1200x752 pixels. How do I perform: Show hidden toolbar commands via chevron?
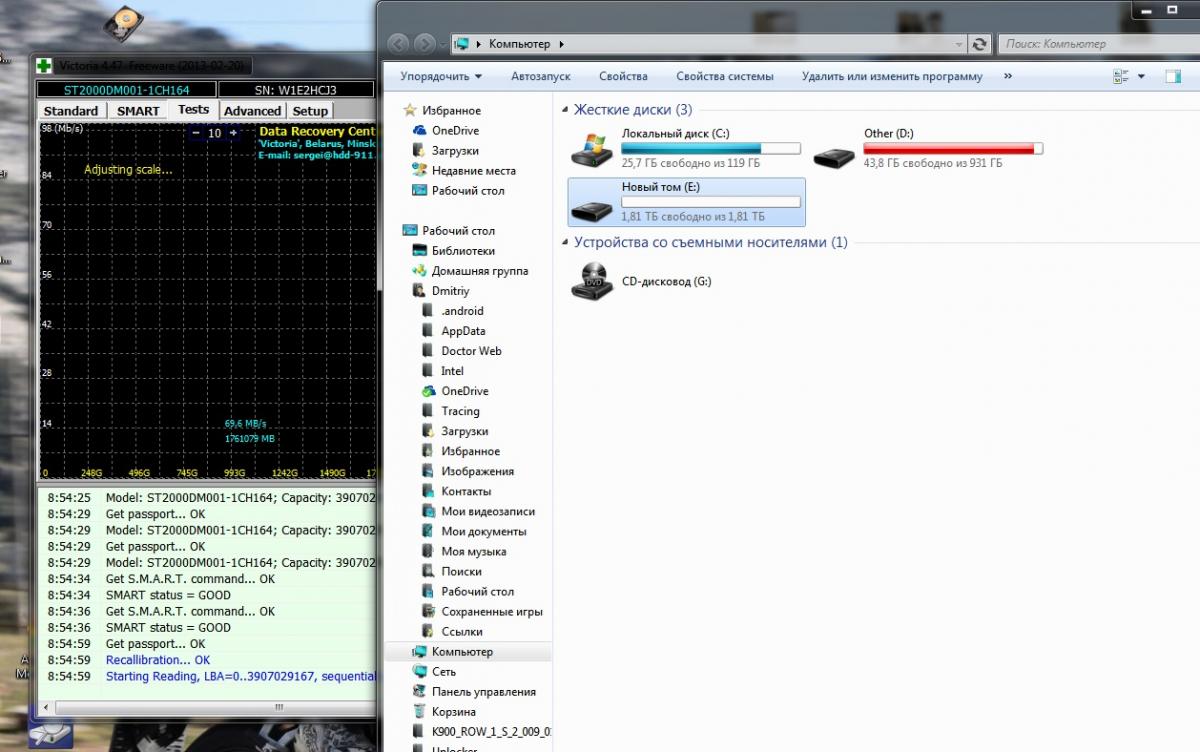[1007, 76]
